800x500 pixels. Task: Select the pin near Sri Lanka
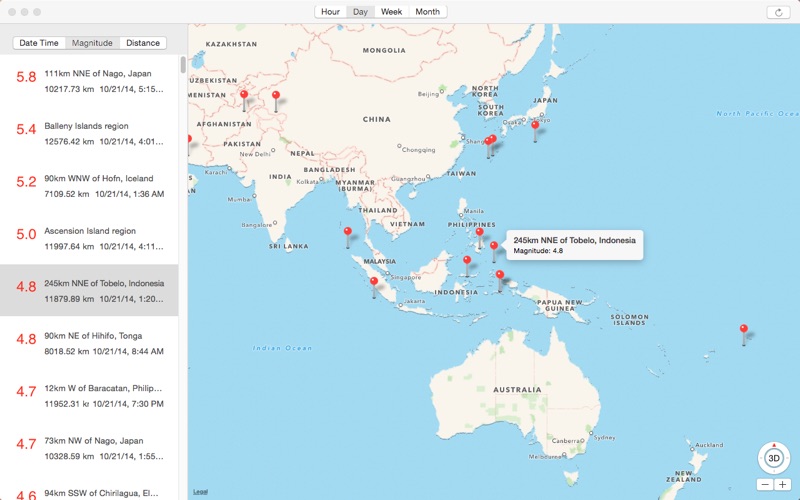pos(348,232)
